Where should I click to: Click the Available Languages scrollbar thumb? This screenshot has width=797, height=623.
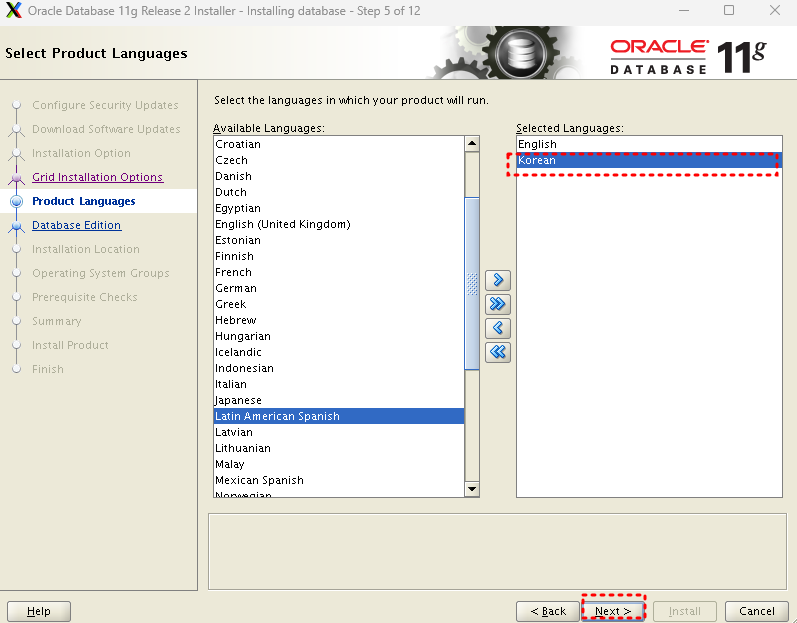(x=472, y=284)
